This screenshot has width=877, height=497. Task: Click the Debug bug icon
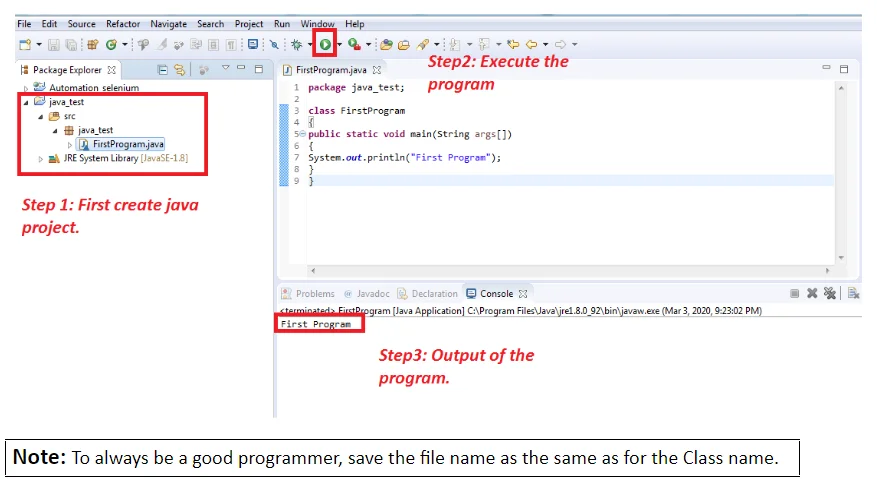[x=296, y=45]
